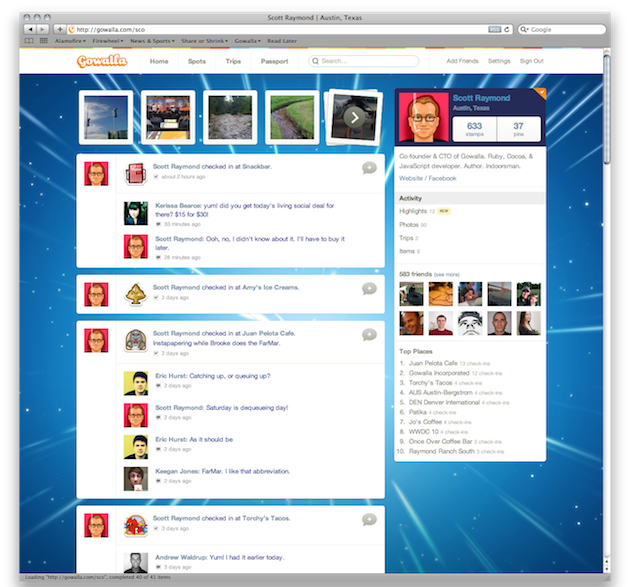Click Safari's back arrow button
Screen dimensions: 630x587
pyautogui.click(x=30, y=29)
